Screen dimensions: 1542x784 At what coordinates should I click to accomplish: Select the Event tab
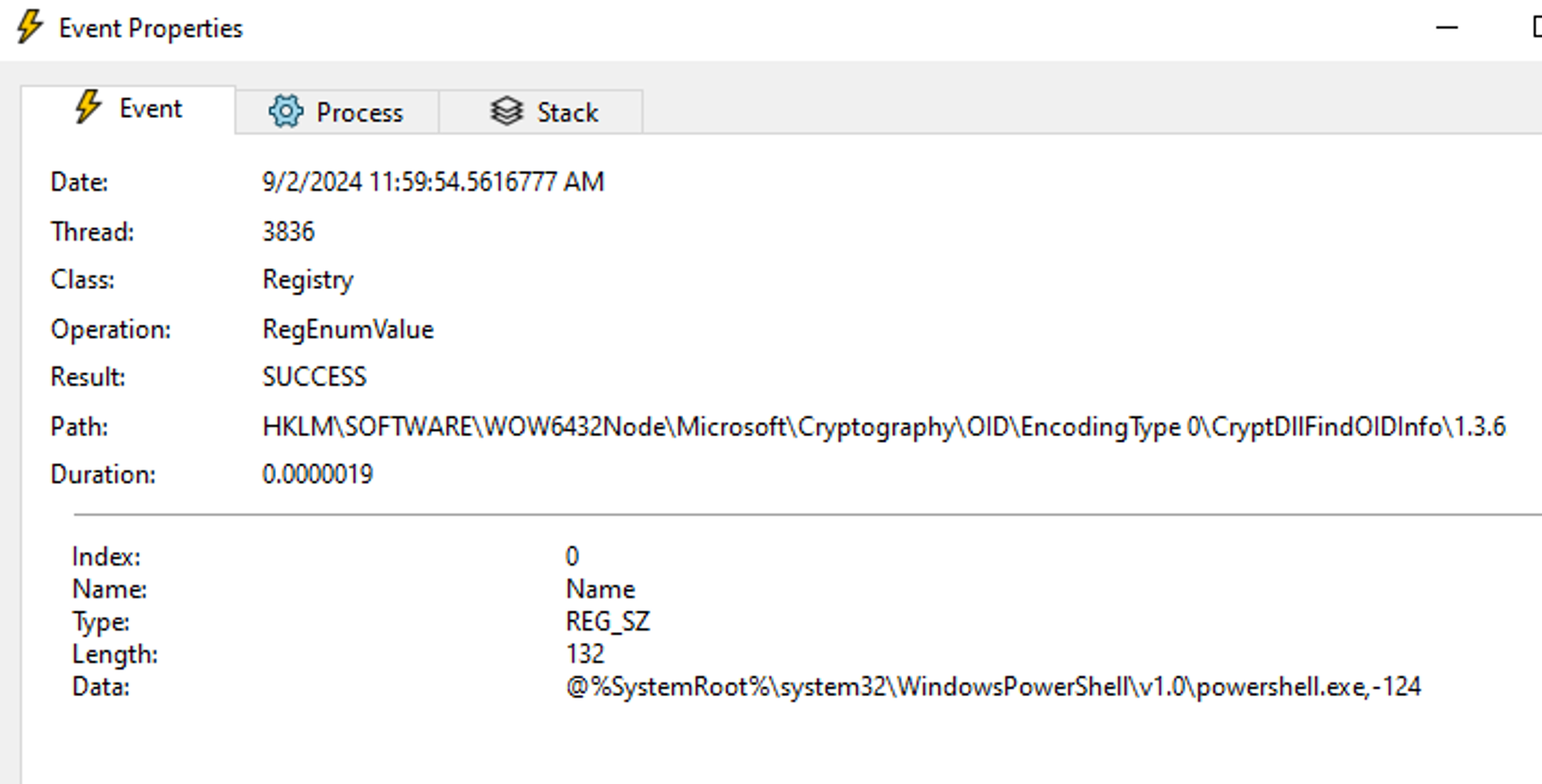[x=129, y=109]
